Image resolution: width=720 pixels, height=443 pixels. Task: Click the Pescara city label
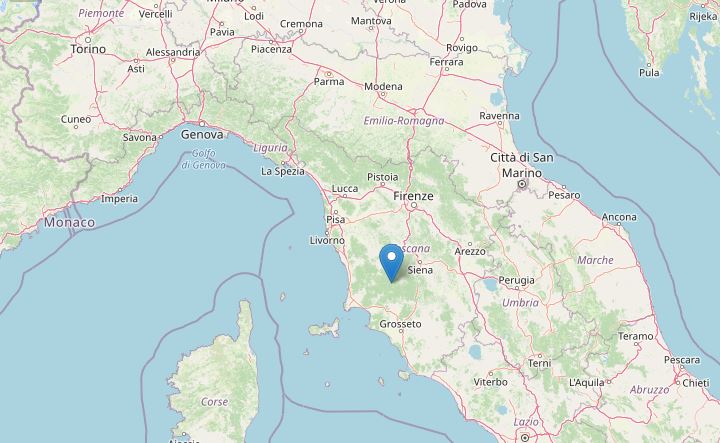[682, 360]
